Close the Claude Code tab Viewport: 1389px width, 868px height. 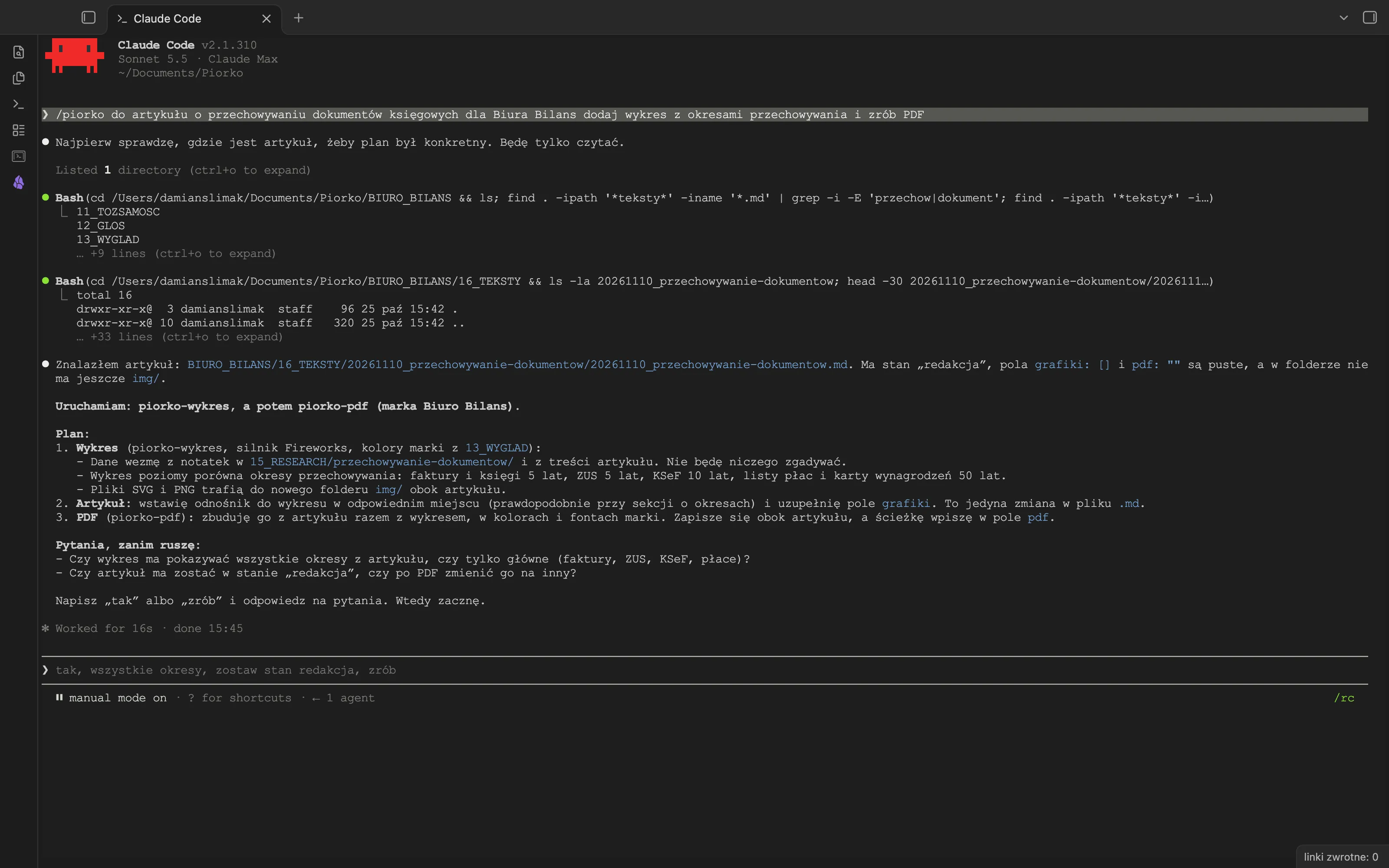(267, 18)
